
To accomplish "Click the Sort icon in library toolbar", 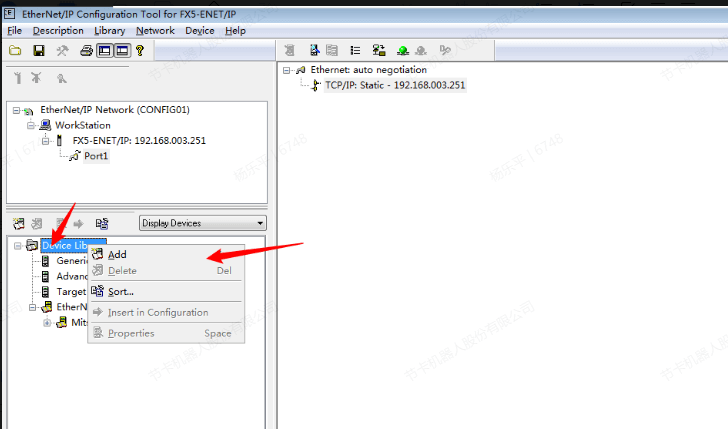I will pyautogui.click(x=101, y=223).
